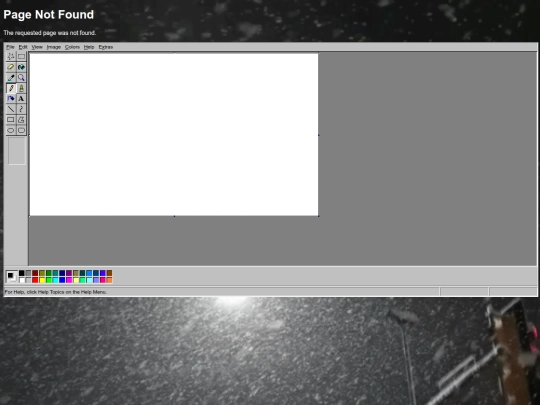Viewport: 540px width, 405px height.
Task: Open the Extras menu
Action: coord(106,47)
